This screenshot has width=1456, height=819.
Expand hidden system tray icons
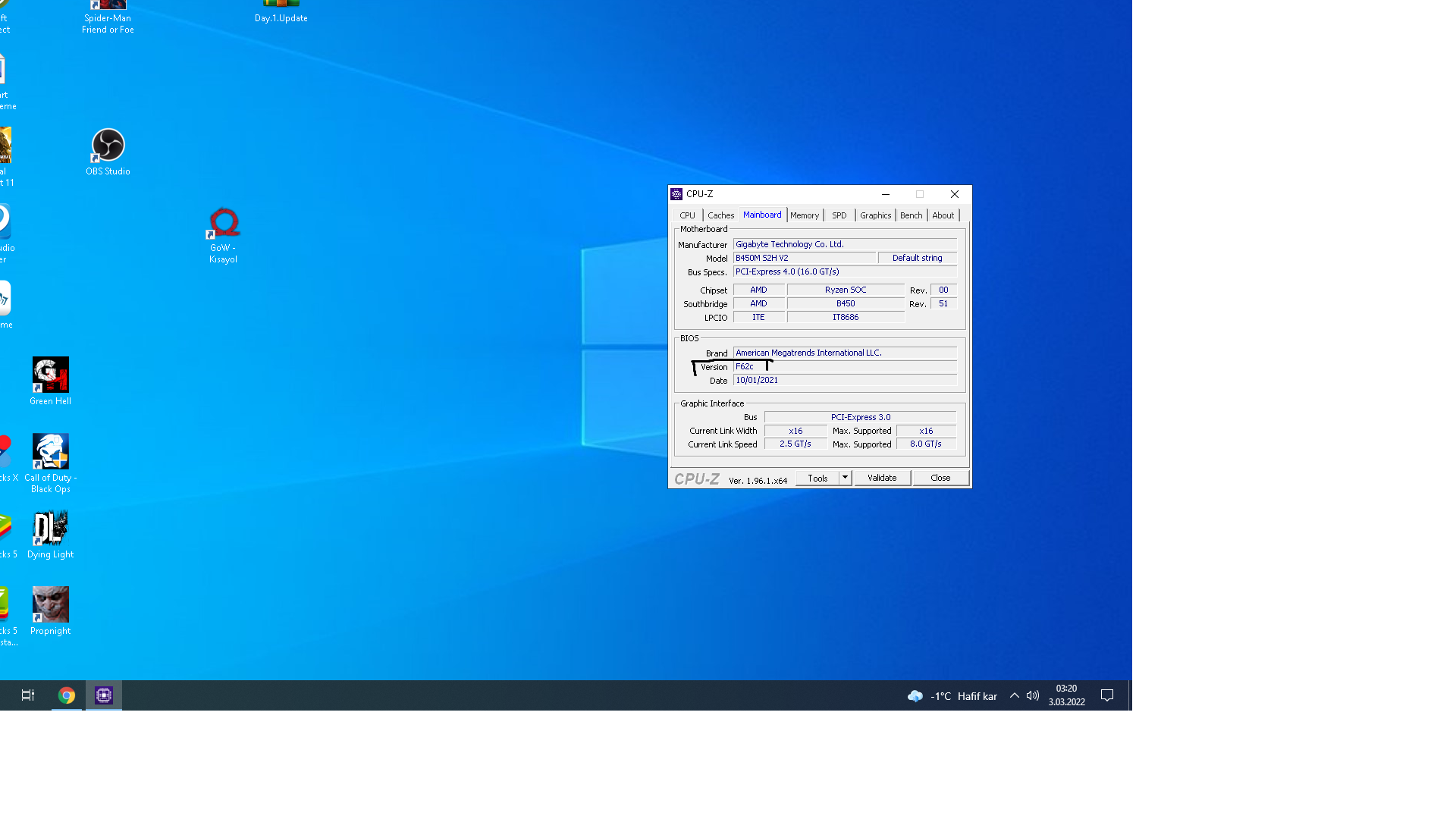1014,695
